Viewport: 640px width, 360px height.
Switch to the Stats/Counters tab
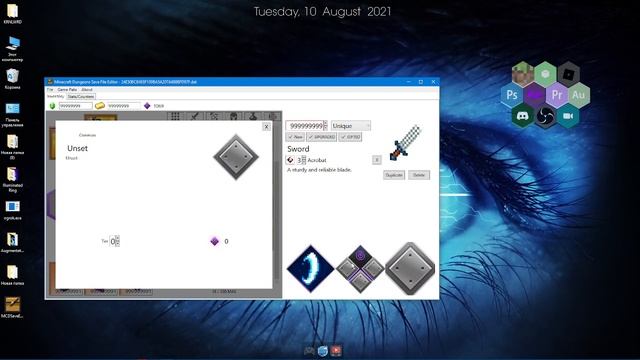point(81,96)
